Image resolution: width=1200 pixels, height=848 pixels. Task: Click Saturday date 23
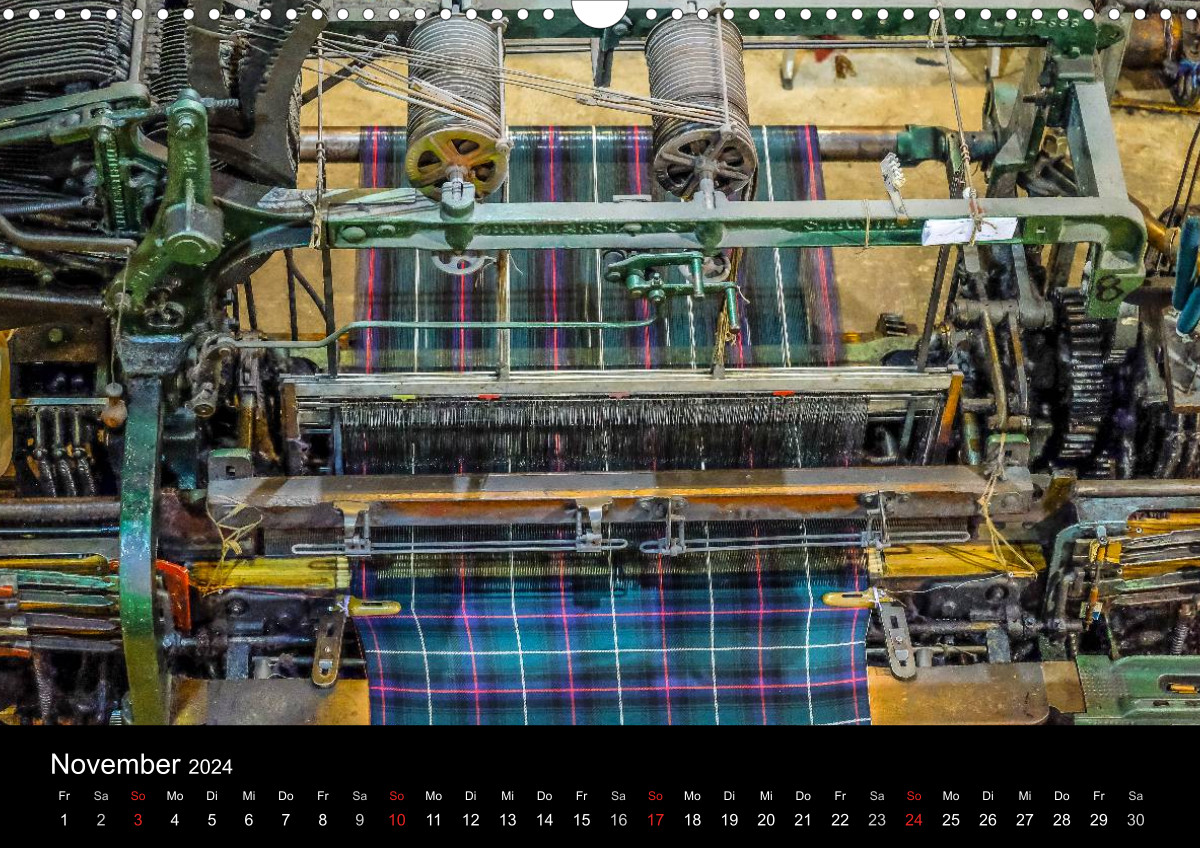pos(877,820)
